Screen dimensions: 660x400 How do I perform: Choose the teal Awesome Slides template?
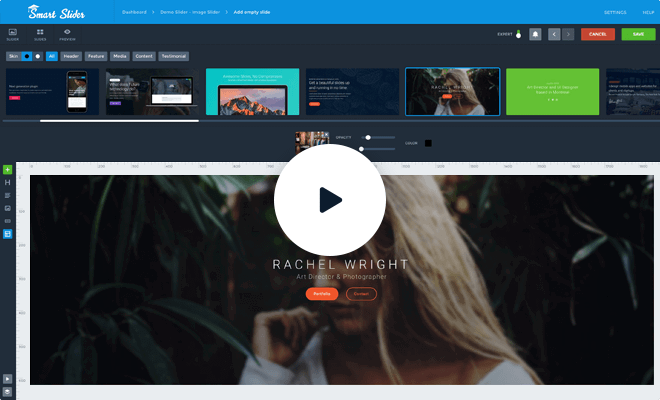253,92
